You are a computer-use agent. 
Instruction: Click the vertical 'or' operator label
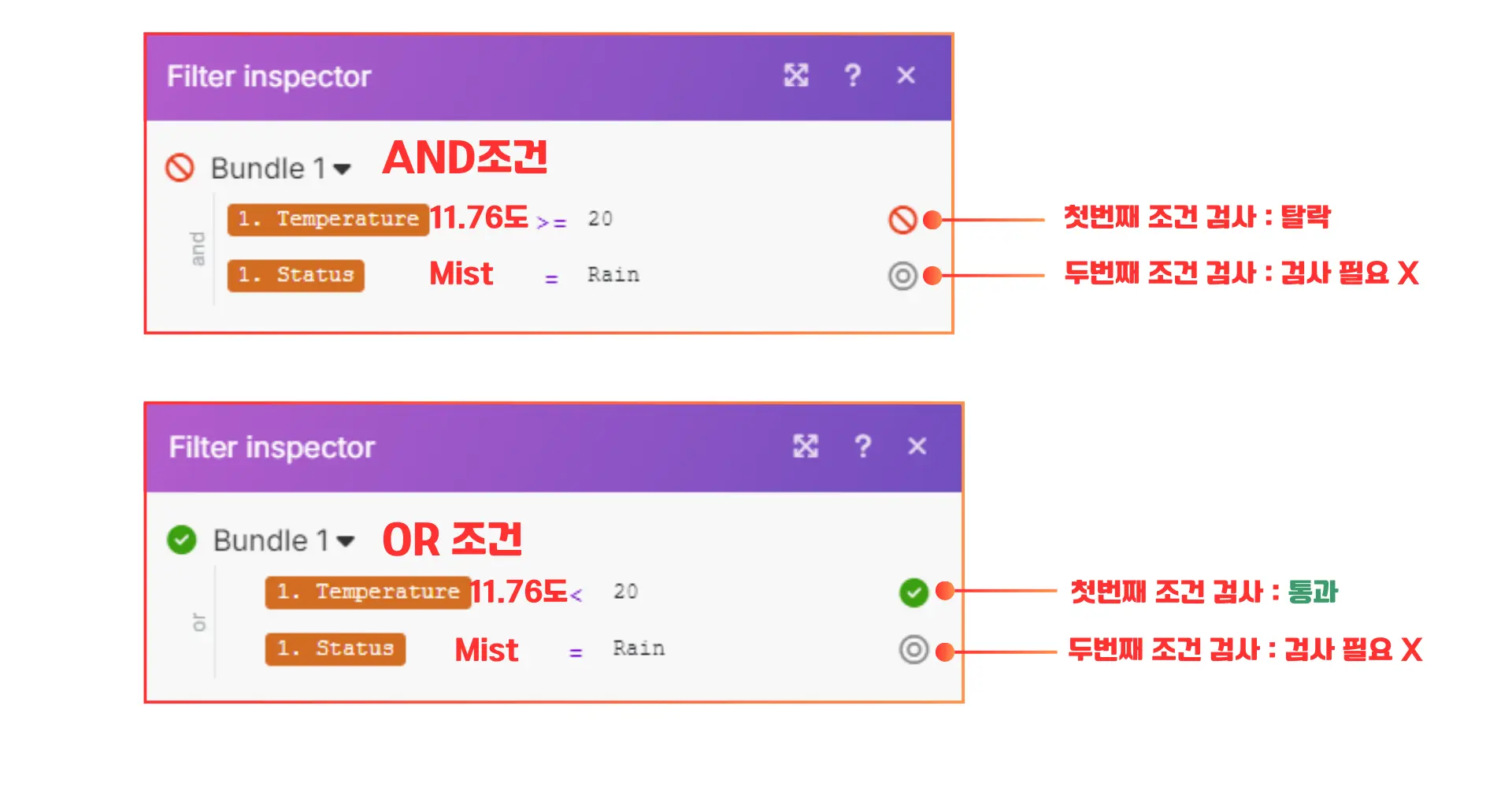pyautogui.click(x=198, y=622)
